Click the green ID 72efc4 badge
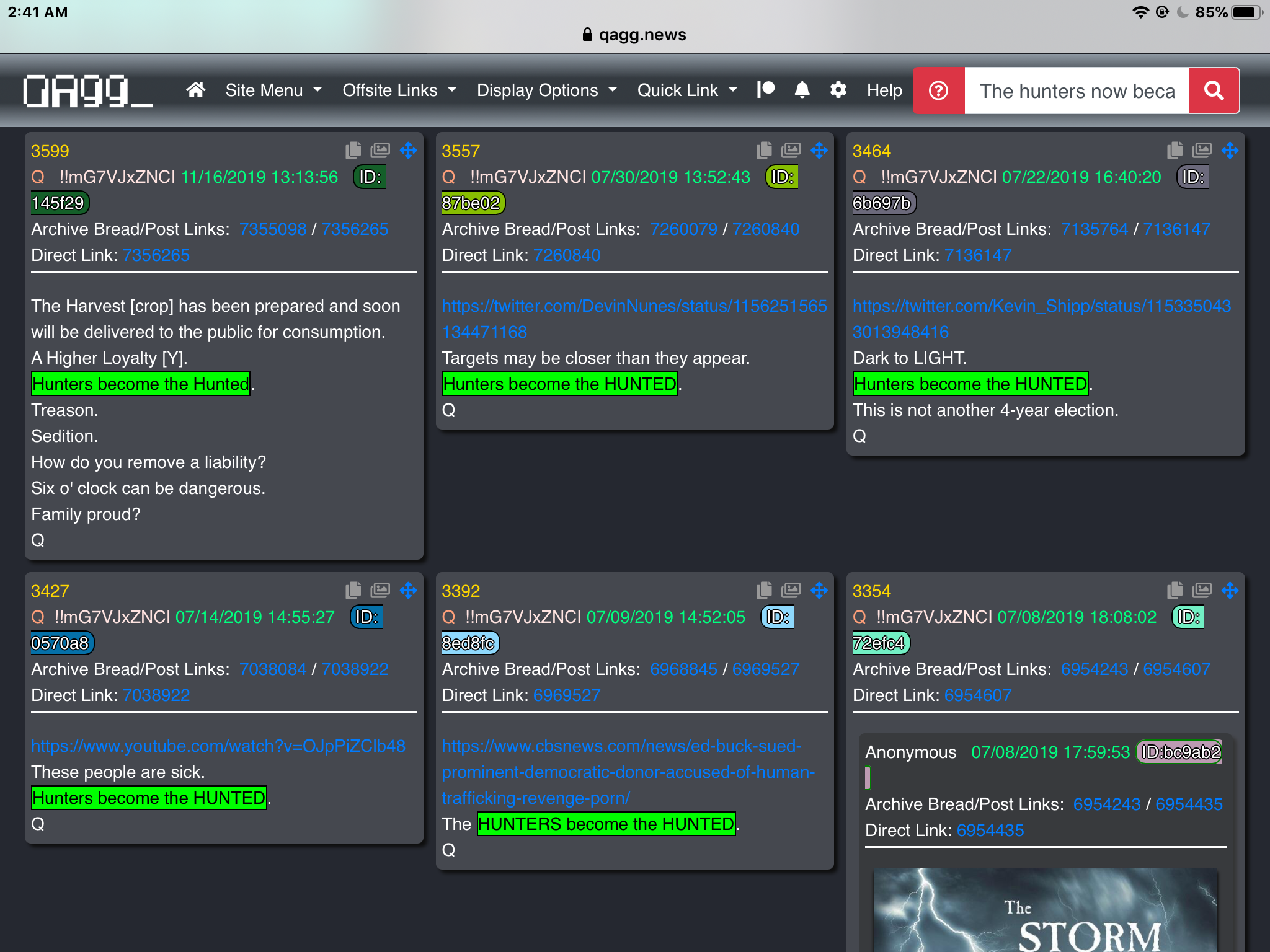The height and width of the screenshot is (952, 1270). (x=881, y=643)
